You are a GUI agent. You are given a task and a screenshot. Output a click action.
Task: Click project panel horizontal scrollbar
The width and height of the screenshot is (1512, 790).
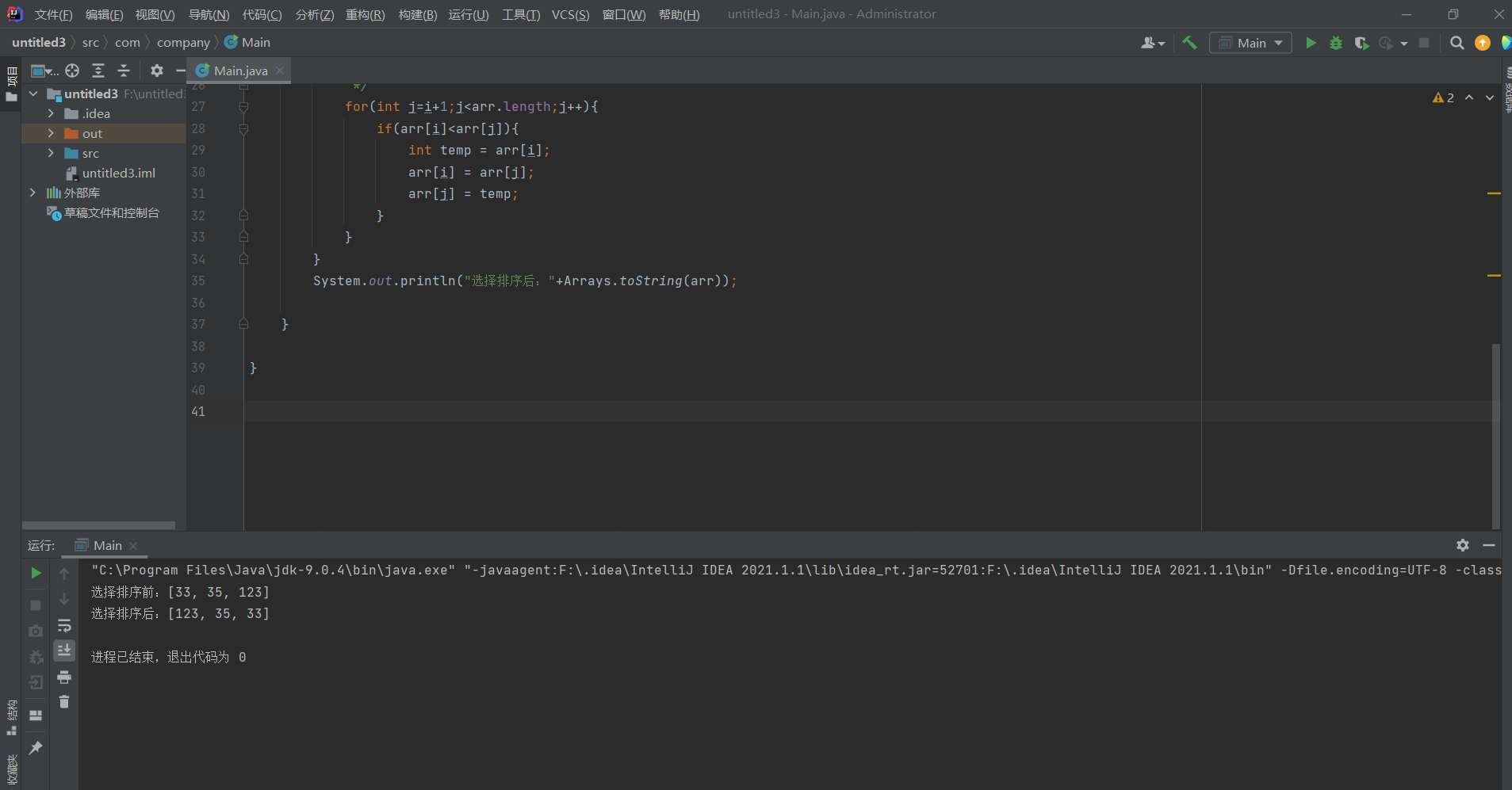point(98,525)
